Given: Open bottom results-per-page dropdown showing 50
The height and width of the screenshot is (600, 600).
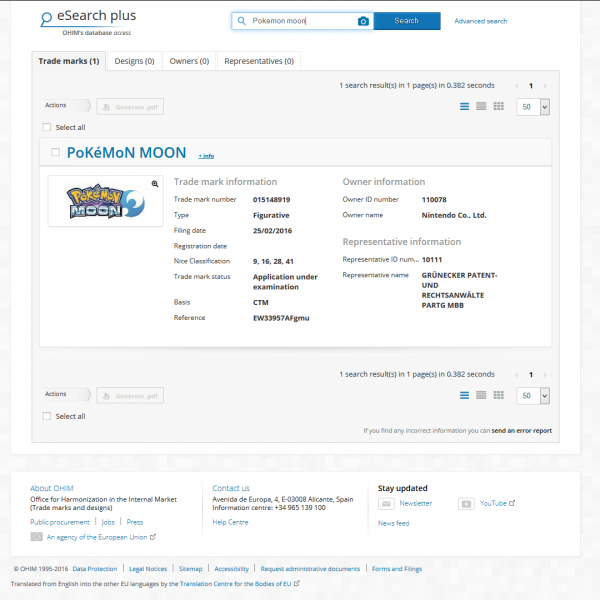Looking at the screenshot, I should click(x=533, y=396).
